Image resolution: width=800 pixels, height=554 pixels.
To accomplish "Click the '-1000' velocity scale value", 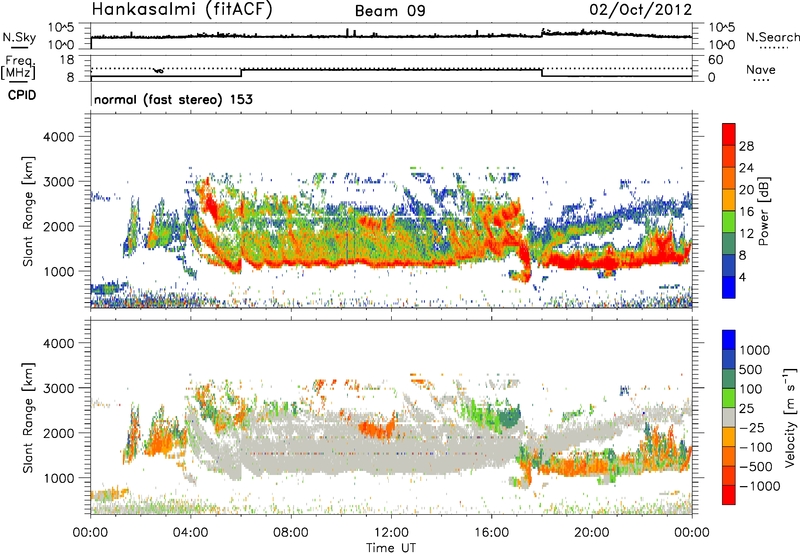I will 759,486.
